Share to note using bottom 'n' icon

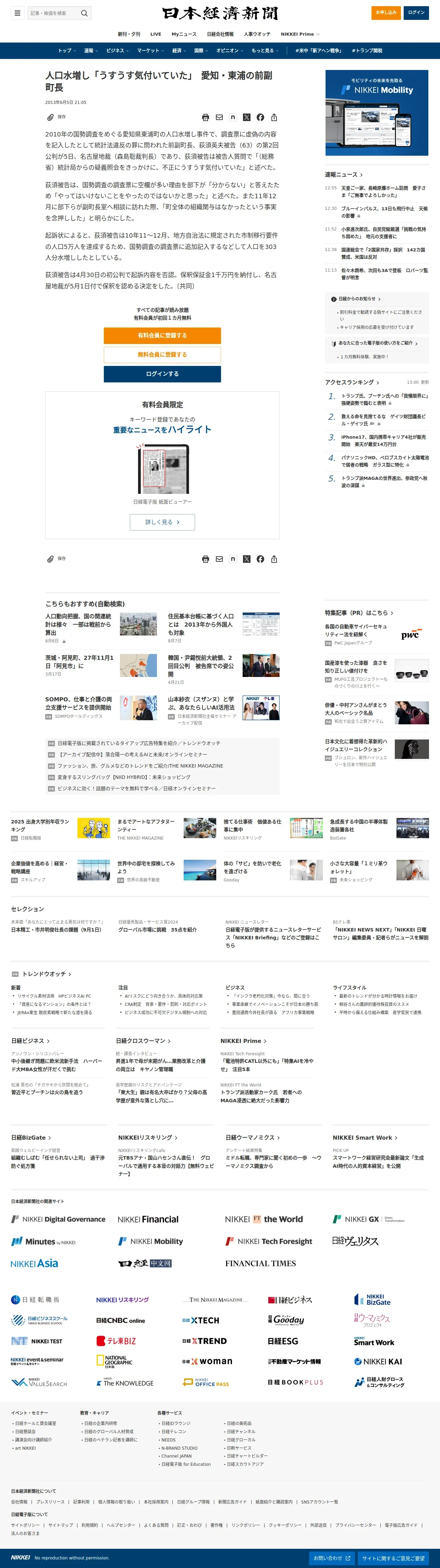(x=232, y=559)
